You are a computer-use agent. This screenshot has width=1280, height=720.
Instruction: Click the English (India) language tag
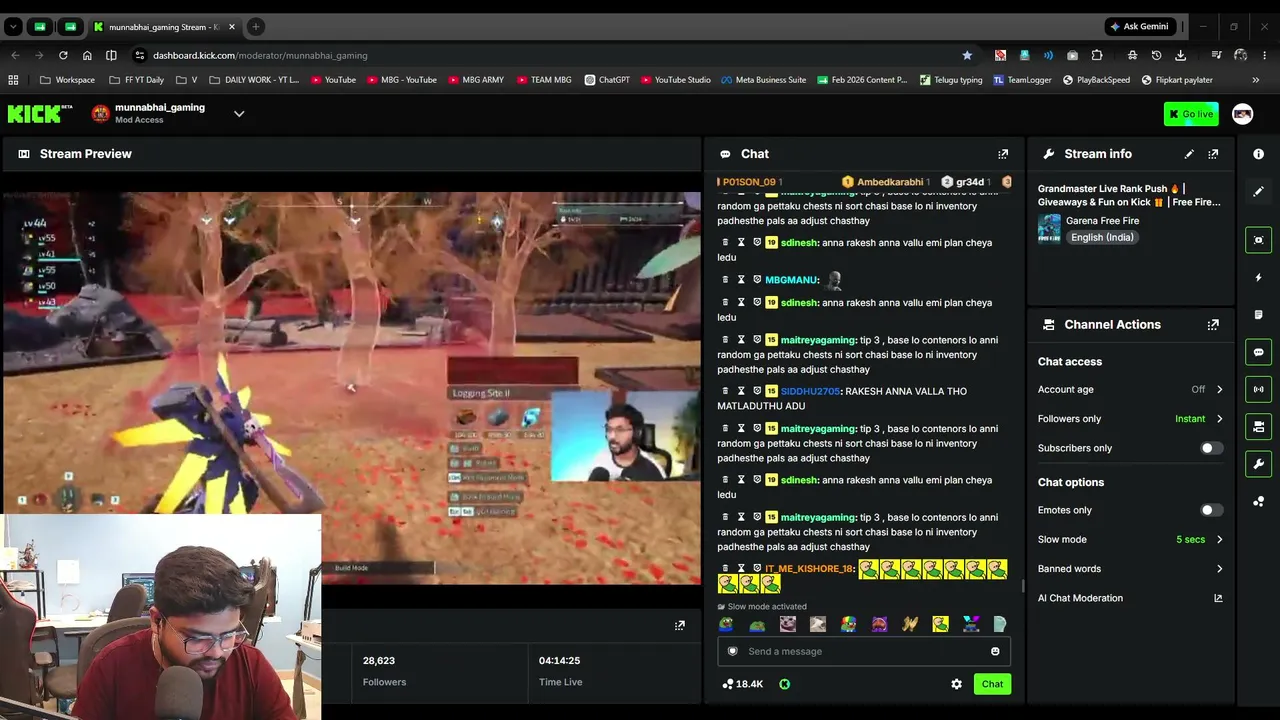click(x=1102, y=238)
